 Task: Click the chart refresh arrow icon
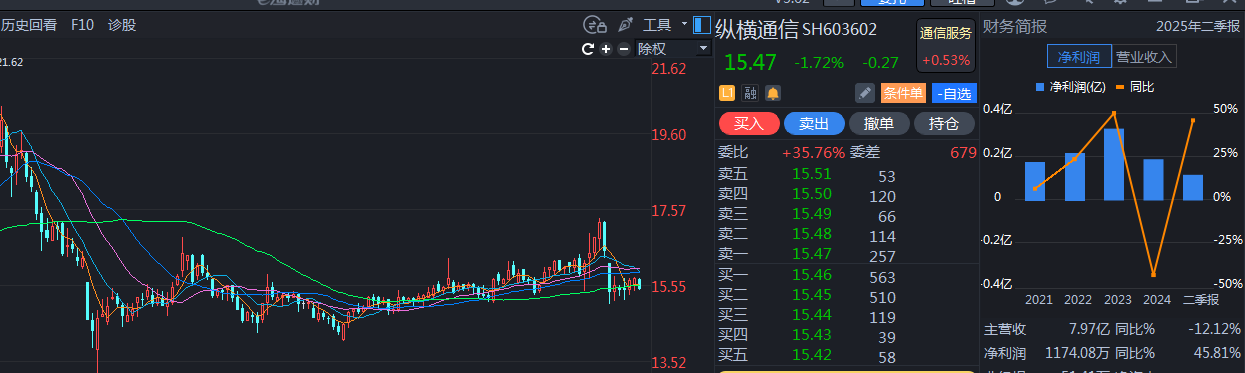coord(589,49)
